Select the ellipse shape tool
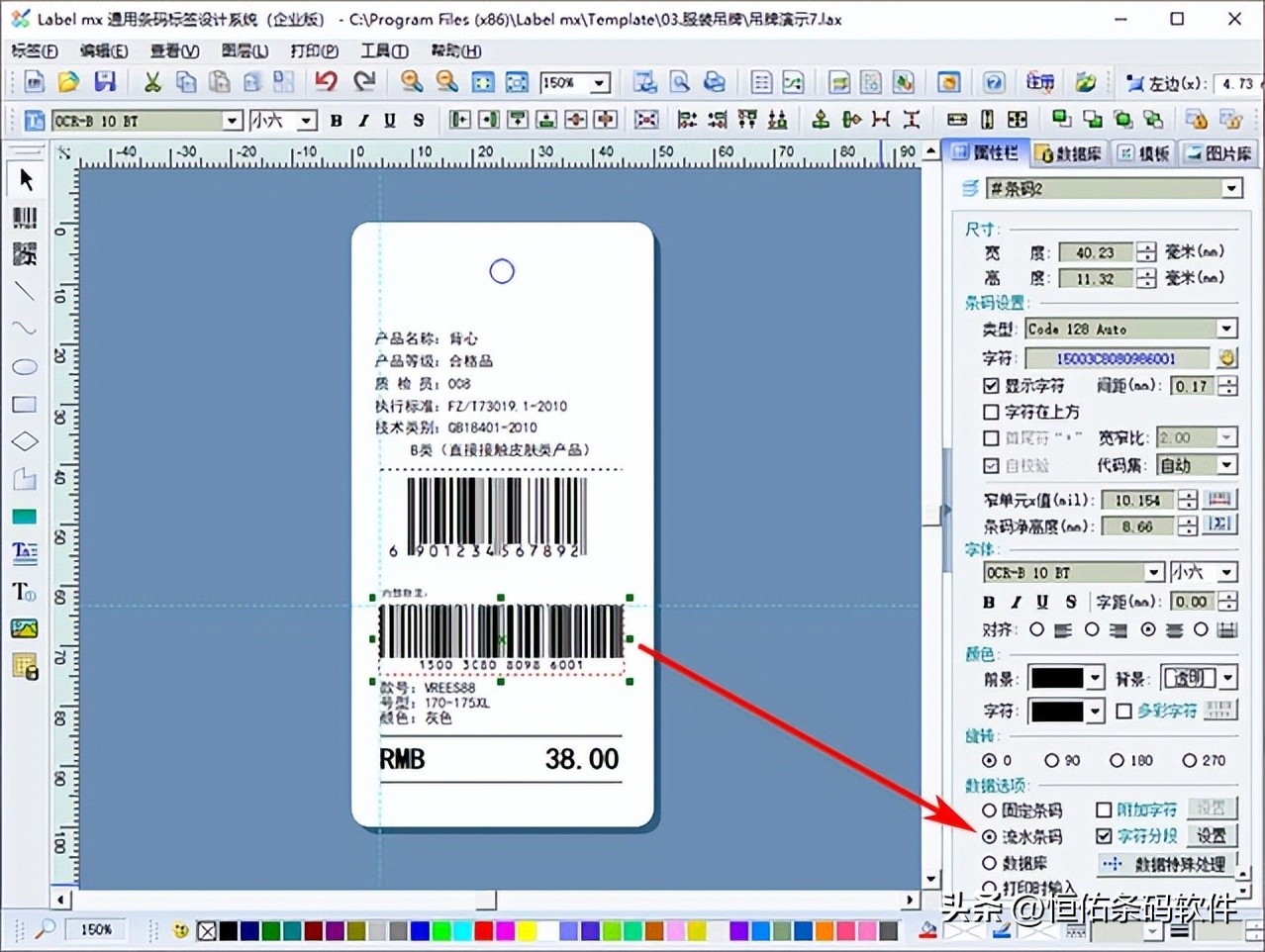 click(x=25, y=367)
